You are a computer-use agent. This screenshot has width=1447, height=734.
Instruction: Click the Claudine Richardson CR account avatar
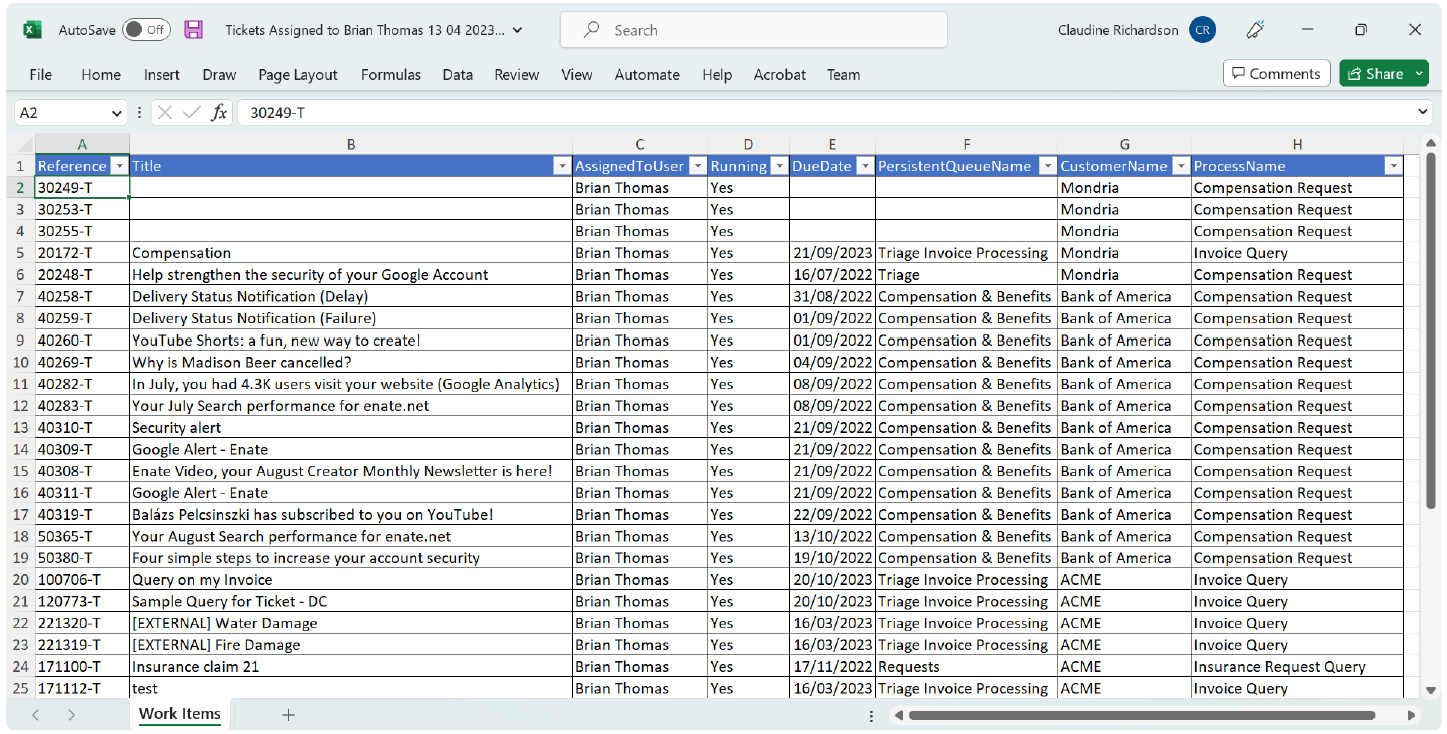point(1202,30)
